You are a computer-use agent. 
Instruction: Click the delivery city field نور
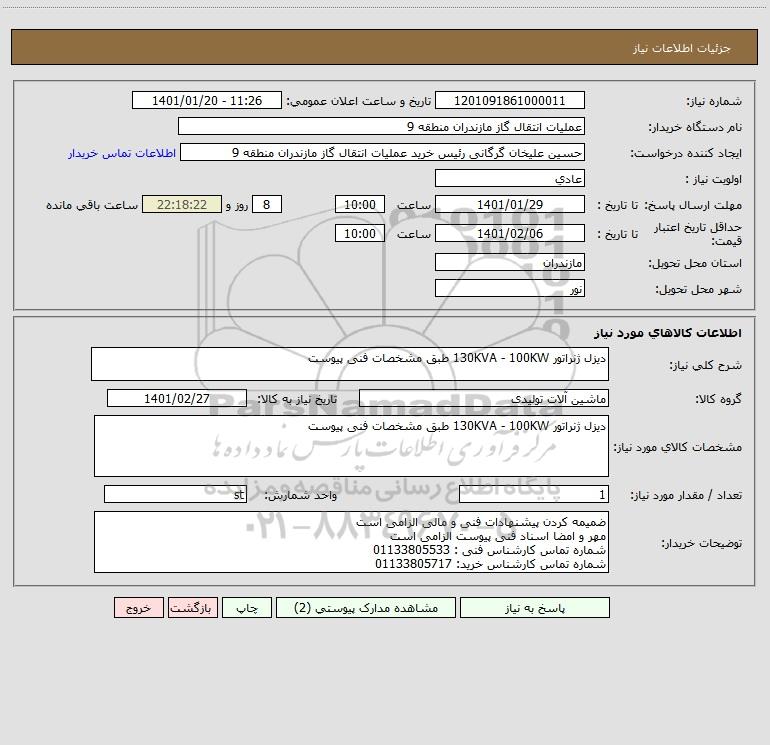(510, 288)
